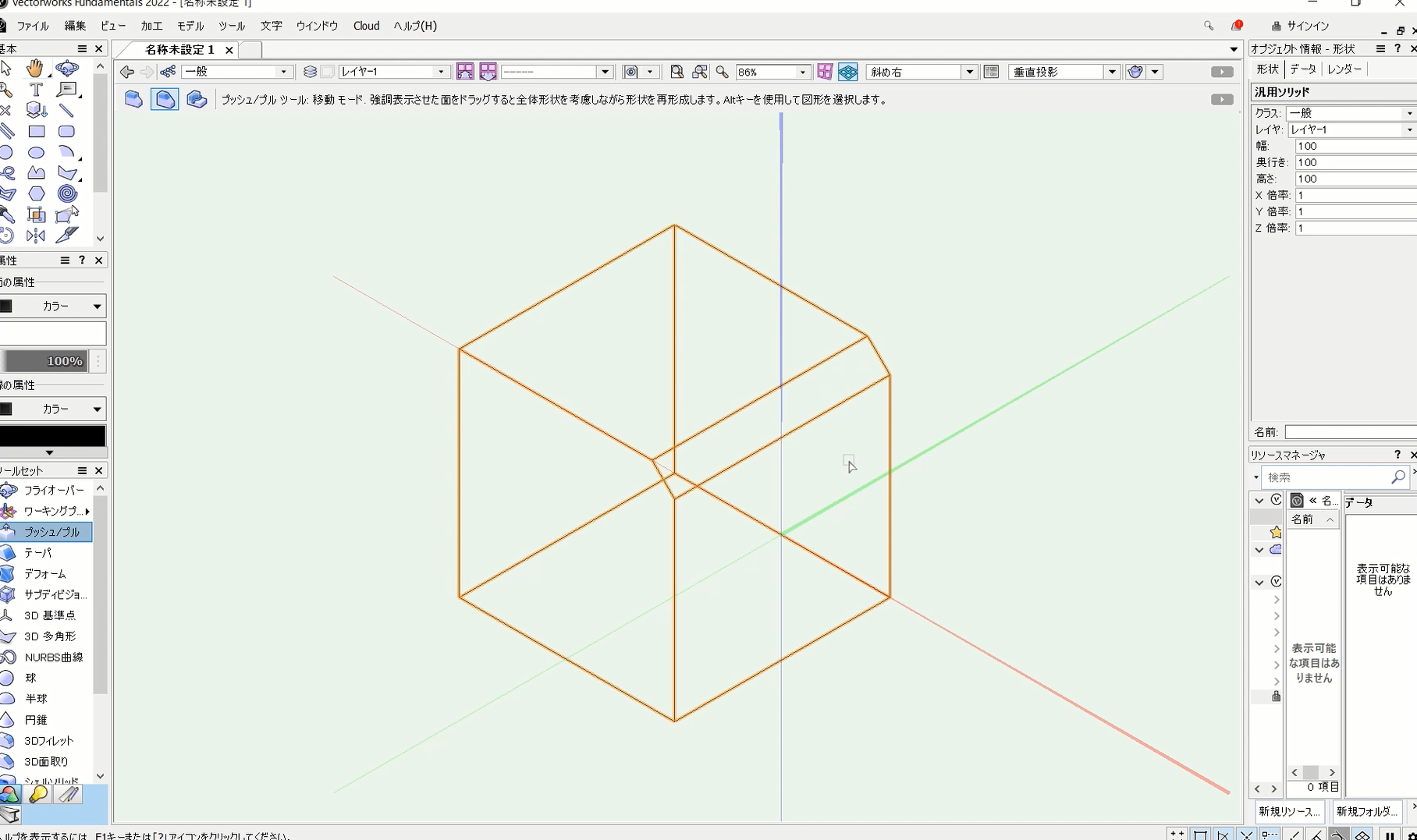1417x840 pixels.
Task: Click the 新規フォルダ button
Action: coord(1367,812)
